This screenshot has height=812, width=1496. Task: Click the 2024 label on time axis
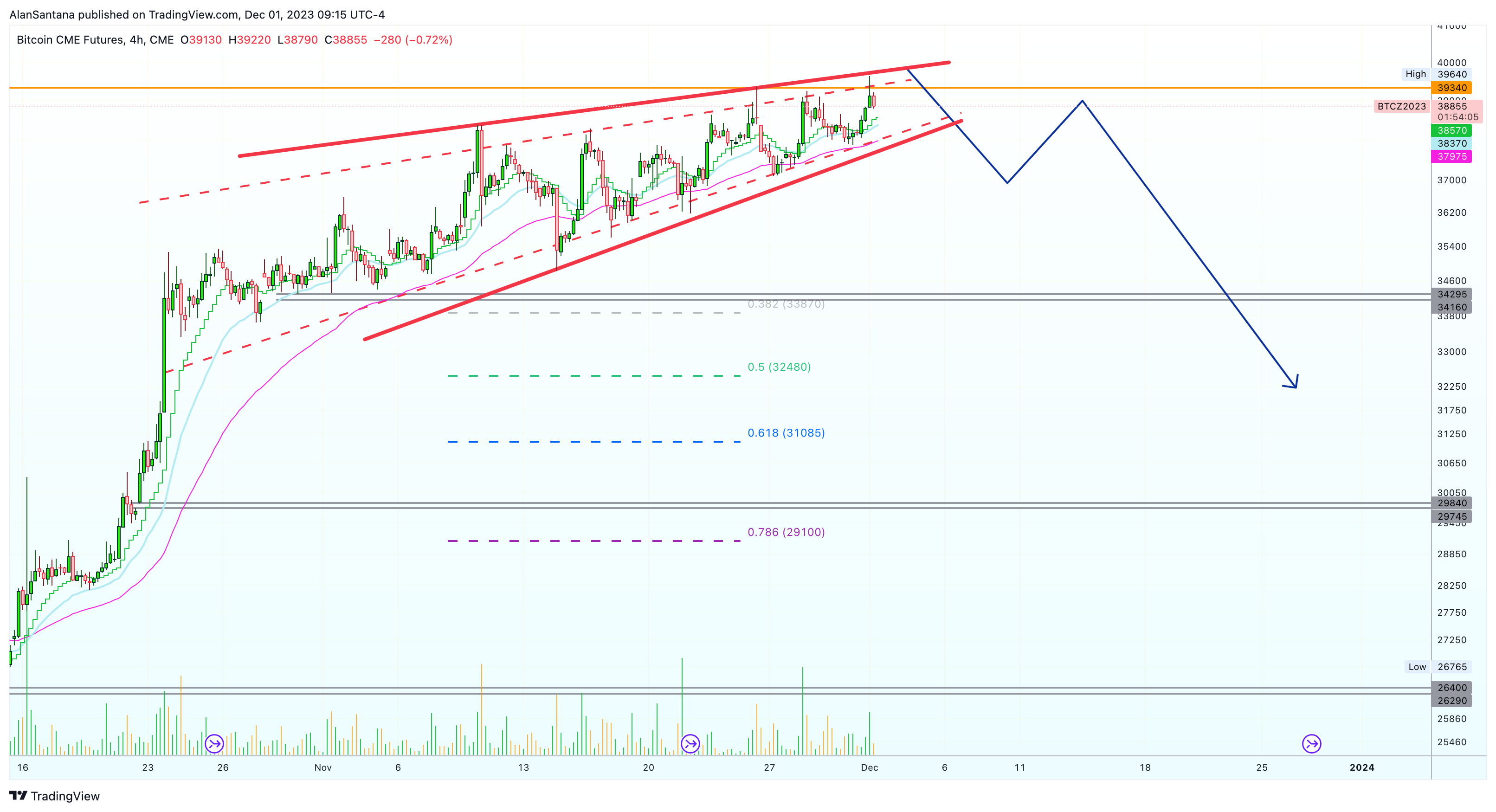point(1362,768)
